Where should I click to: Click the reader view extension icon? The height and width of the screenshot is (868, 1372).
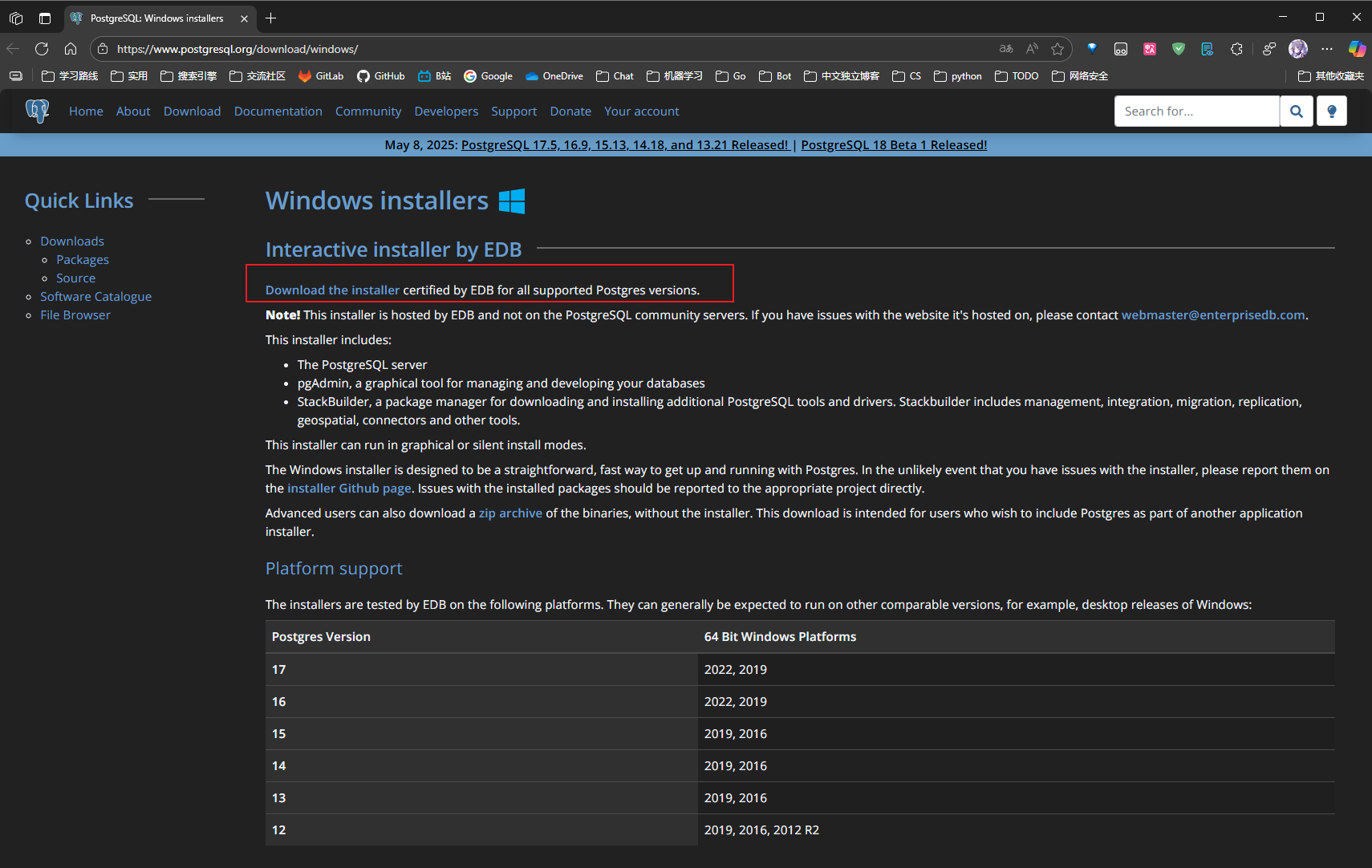point(1208,49)
